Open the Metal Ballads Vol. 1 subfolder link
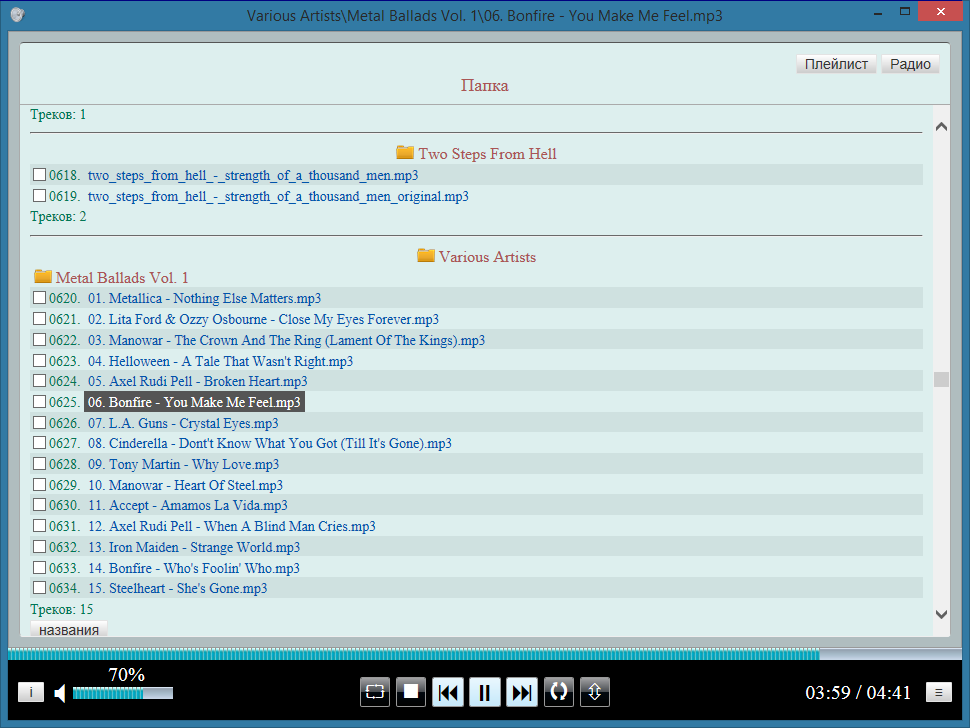Image resolution: width=970 pixels, height=728 pixels. click(x=122, y=278)
